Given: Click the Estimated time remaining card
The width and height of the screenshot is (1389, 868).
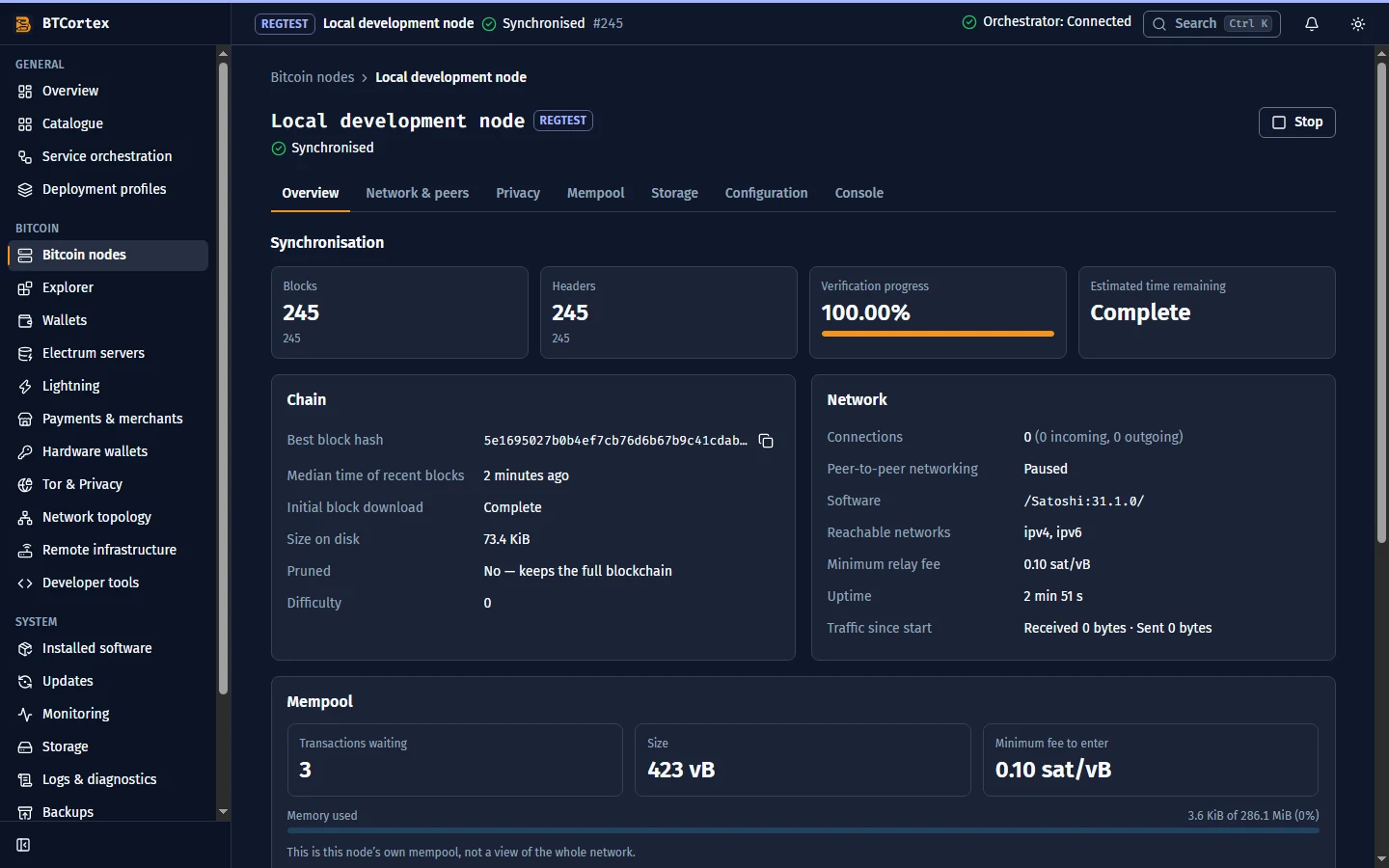Looking at the screenshot, I should coord(1207,312).
